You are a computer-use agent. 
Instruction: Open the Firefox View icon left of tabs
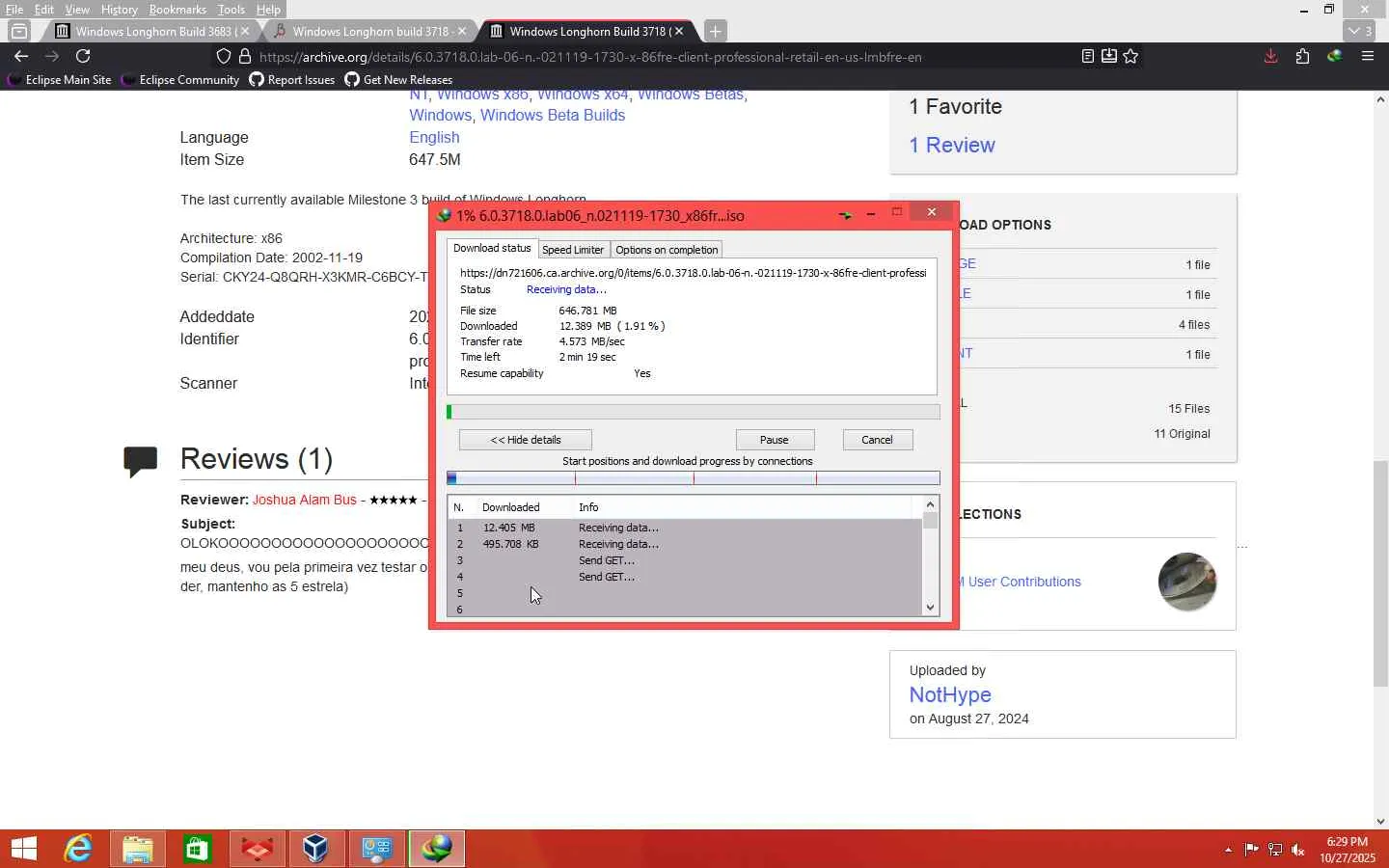click(x=18, y=31)
